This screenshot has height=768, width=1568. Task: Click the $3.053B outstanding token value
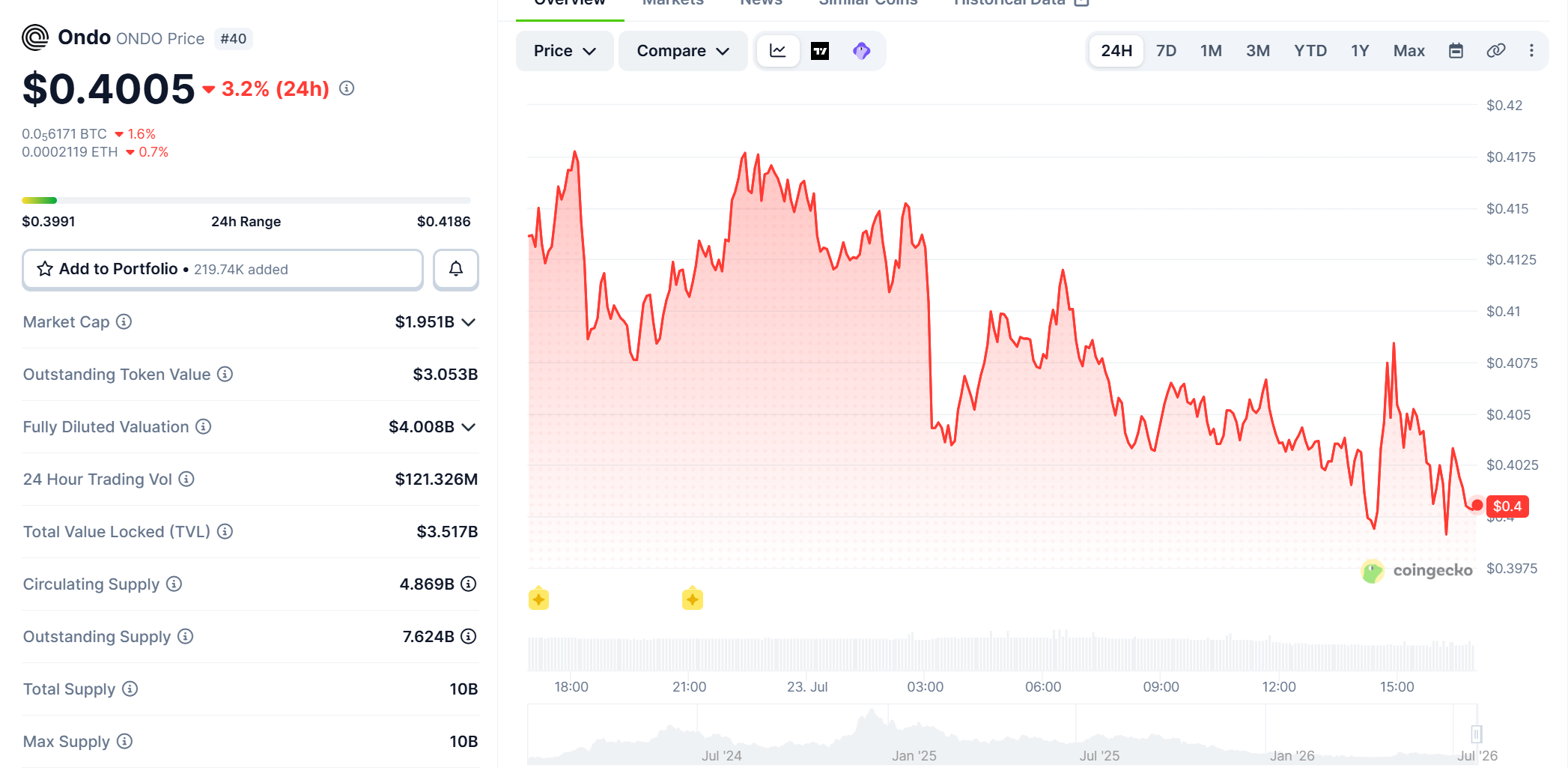point(445,374)
